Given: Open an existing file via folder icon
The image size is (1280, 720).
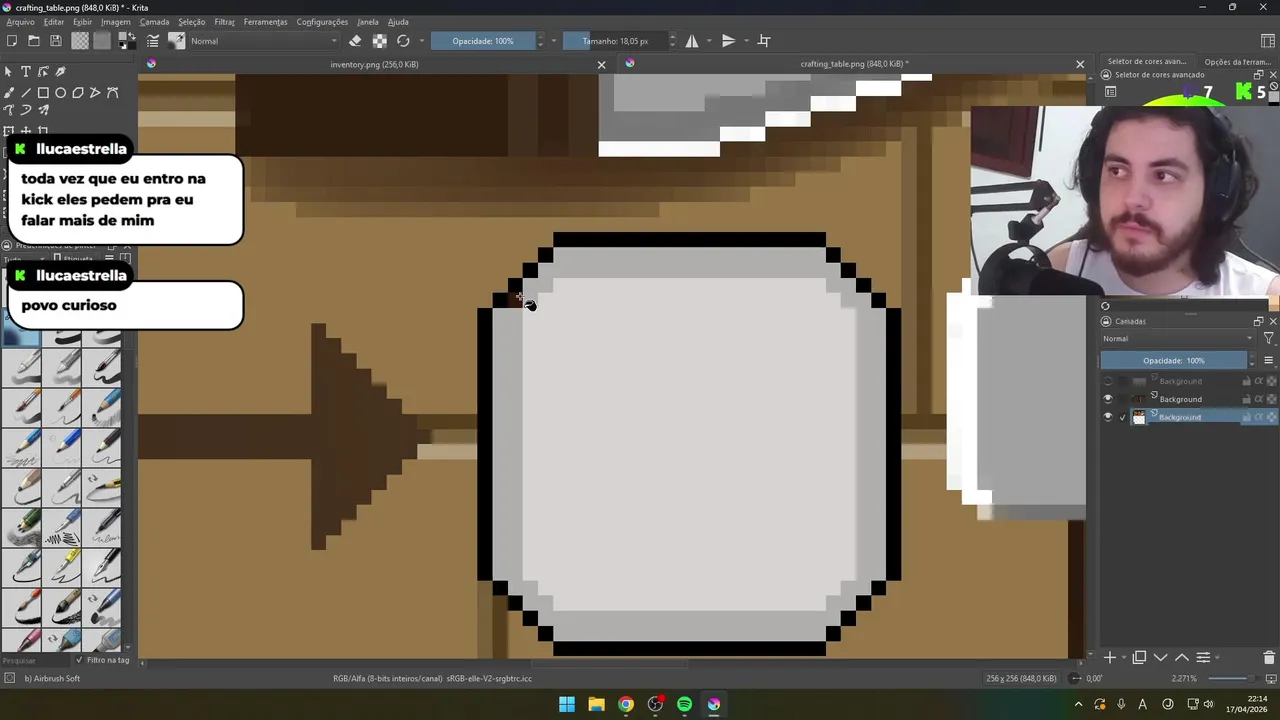Looking at the screenshot, I should pos(34,41).
